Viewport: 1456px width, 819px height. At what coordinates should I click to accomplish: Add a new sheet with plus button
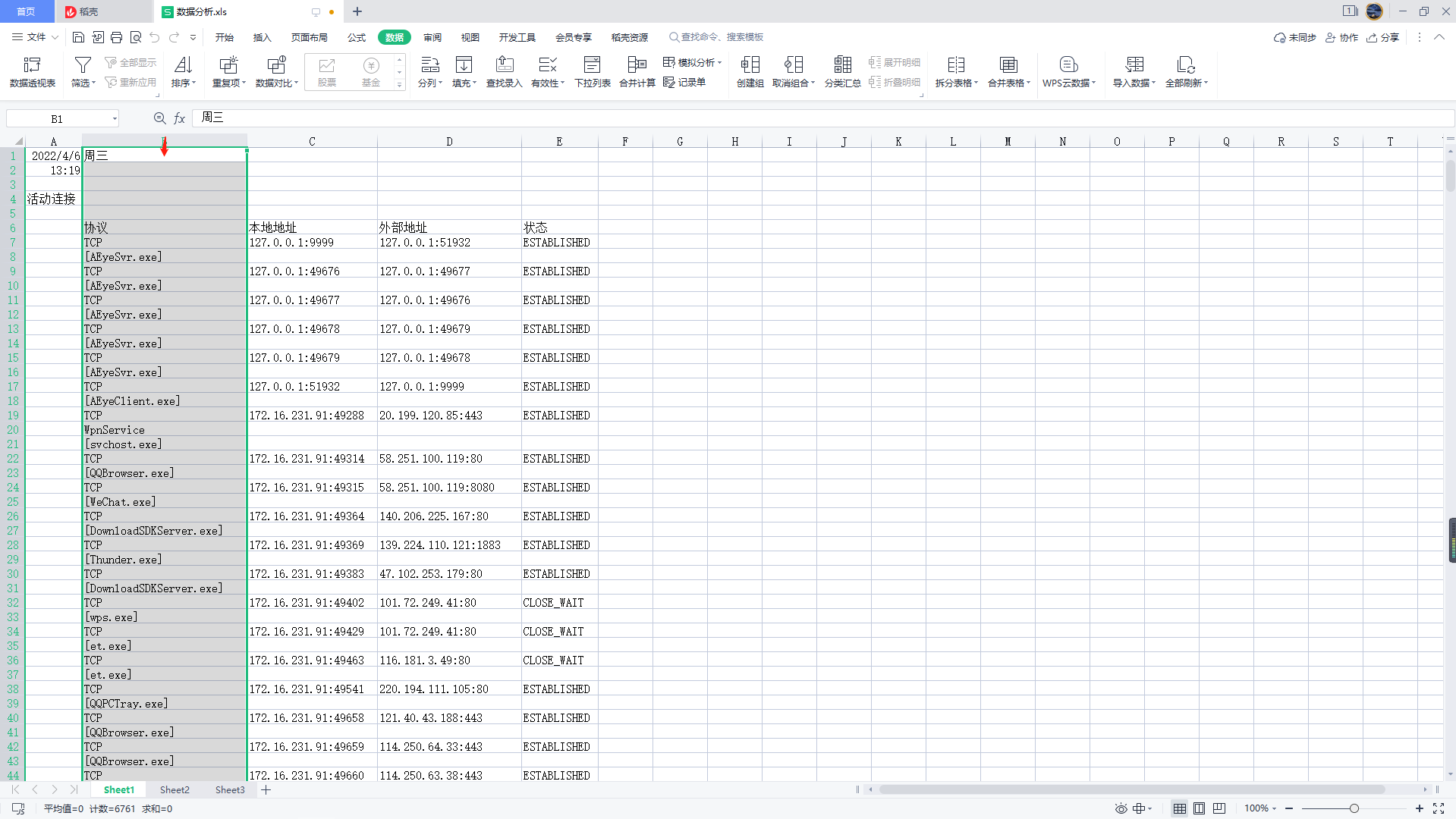click(266, 790)
